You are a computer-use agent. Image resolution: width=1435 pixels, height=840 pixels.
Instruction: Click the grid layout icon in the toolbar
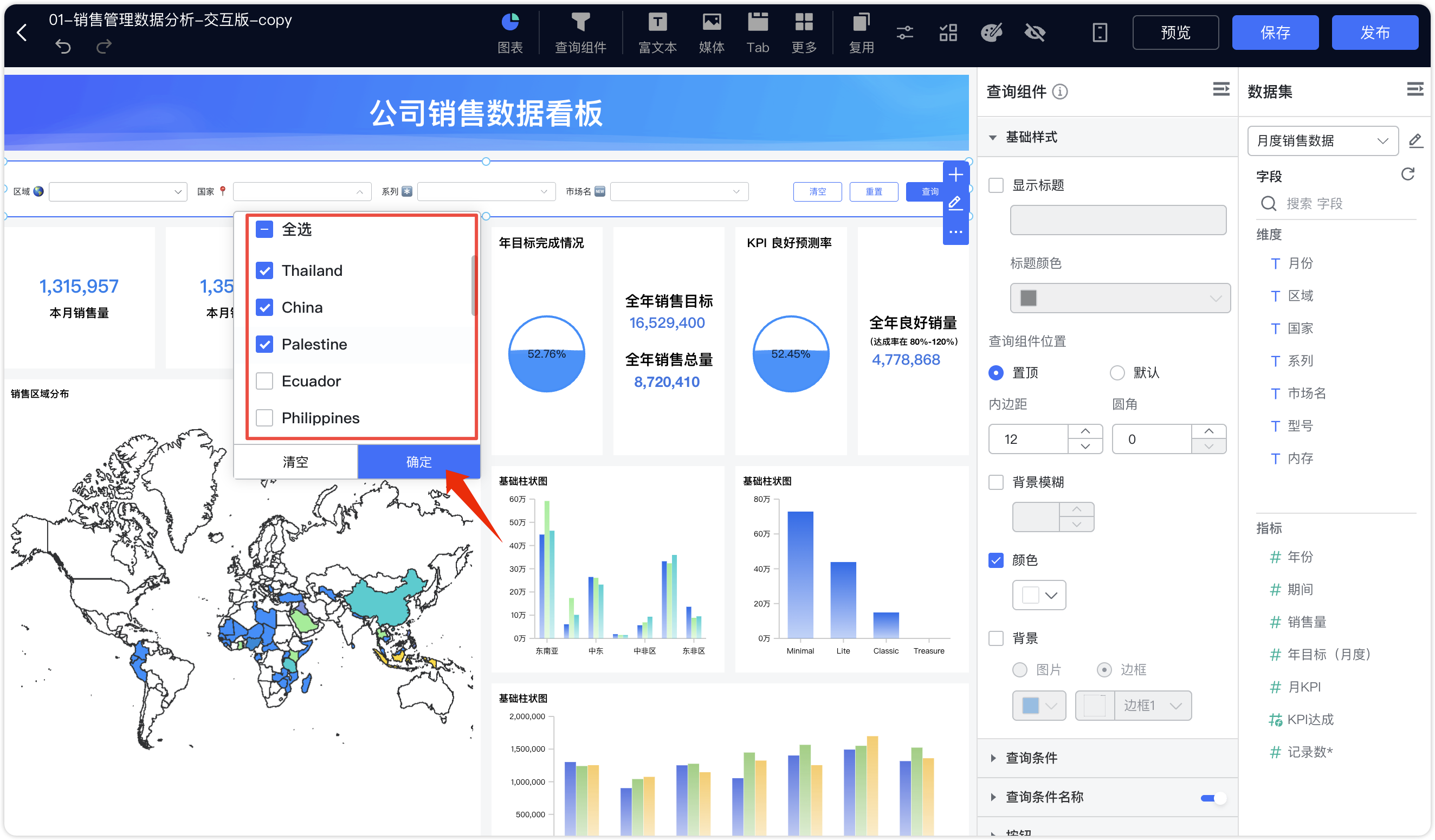pyautogui.click(x=948, y=33)
